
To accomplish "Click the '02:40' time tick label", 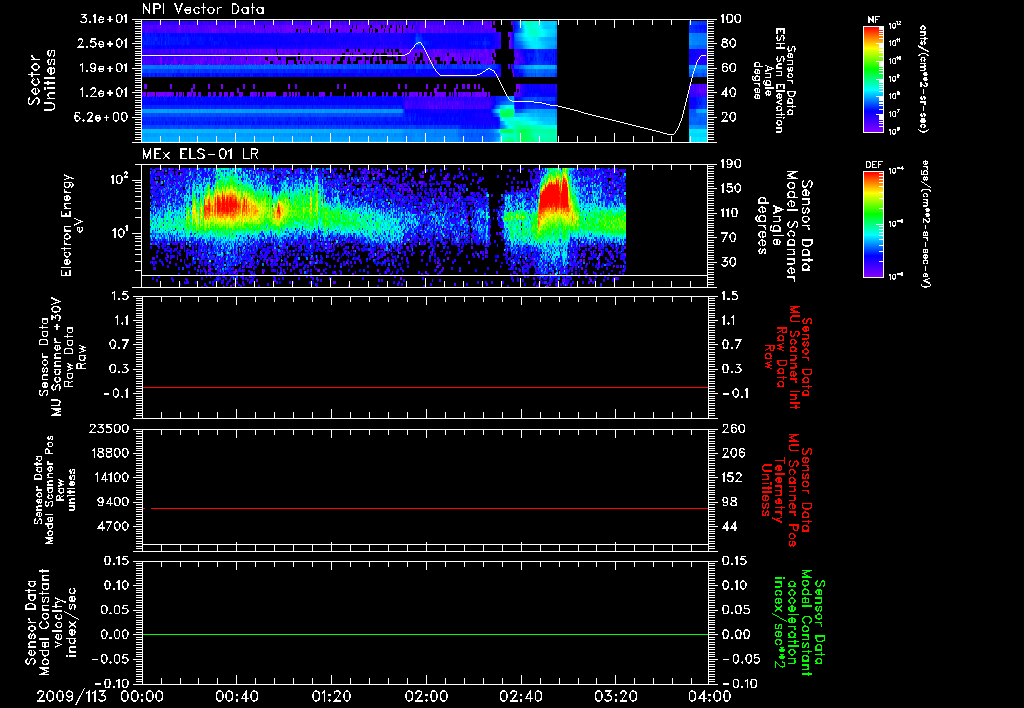I will (520, 696).
